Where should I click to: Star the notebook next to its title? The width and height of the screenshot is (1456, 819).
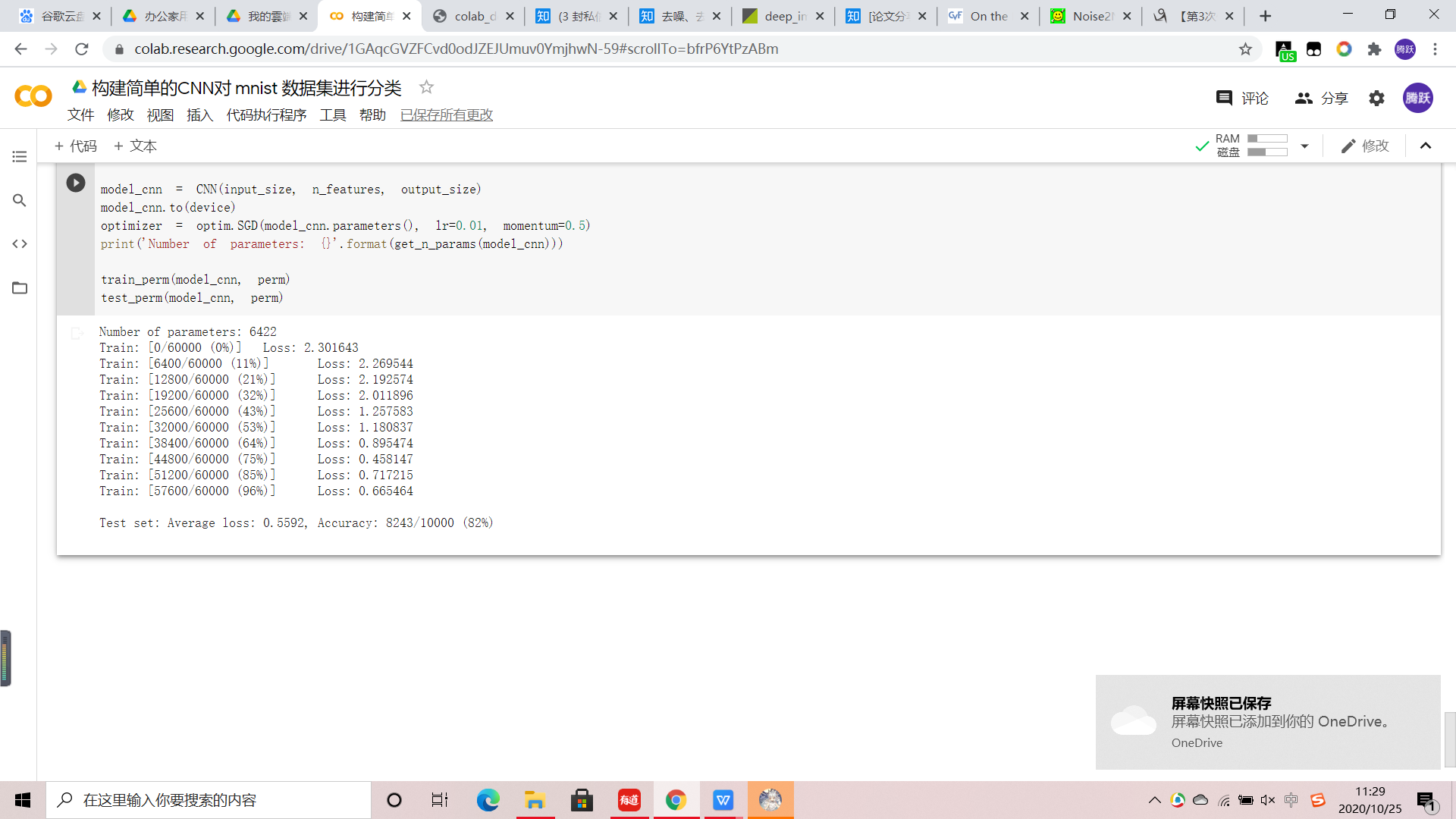pos(426,87)
